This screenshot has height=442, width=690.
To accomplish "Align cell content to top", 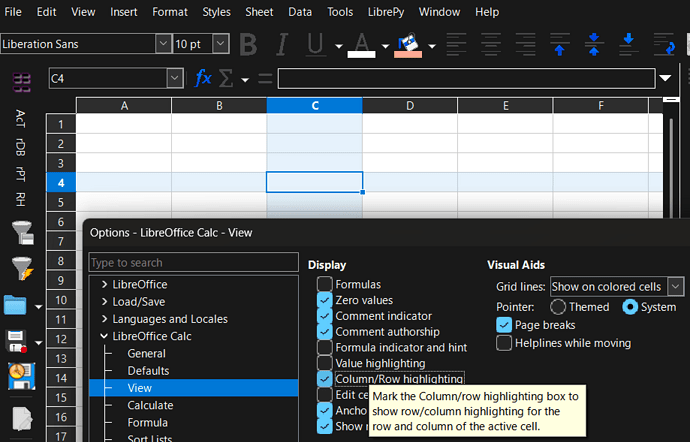I will click(560, 44).
